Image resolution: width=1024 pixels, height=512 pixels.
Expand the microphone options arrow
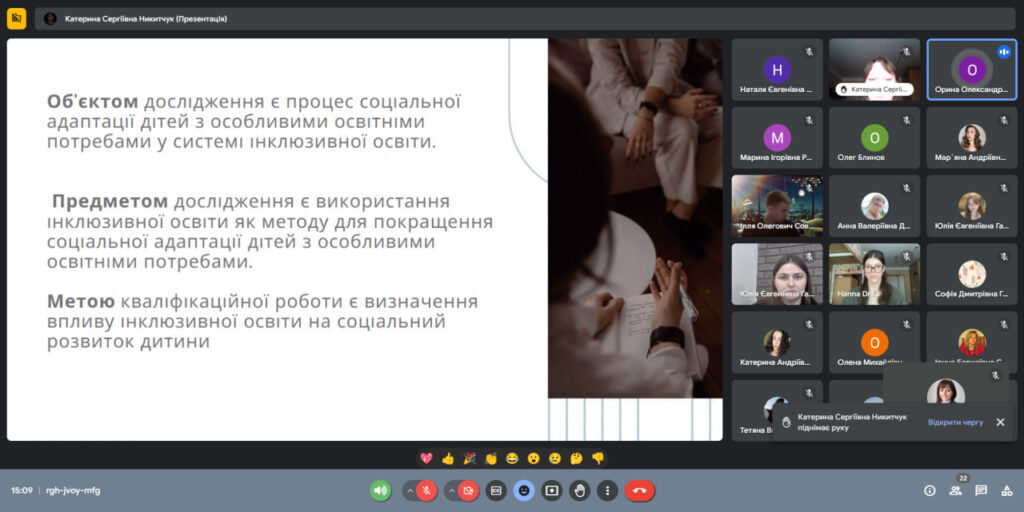(x=409, y=491)
